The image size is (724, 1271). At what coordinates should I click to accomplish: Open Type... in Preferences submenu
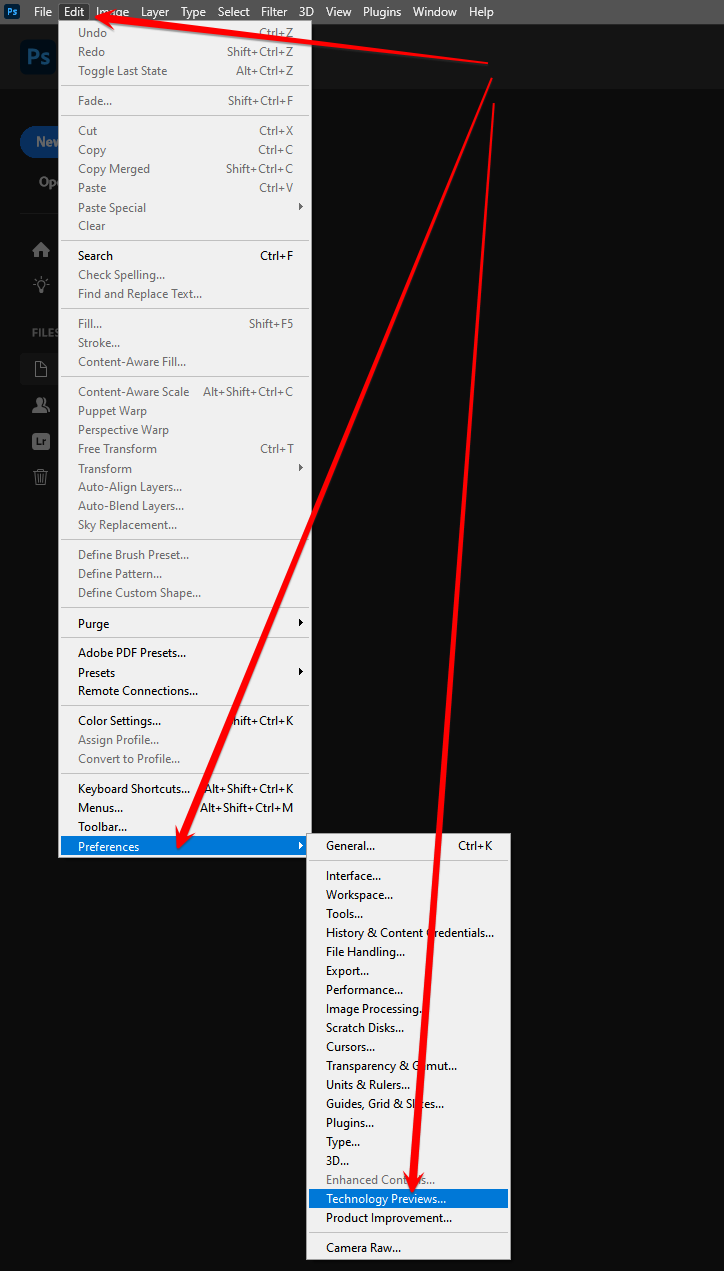[408, 1142]
